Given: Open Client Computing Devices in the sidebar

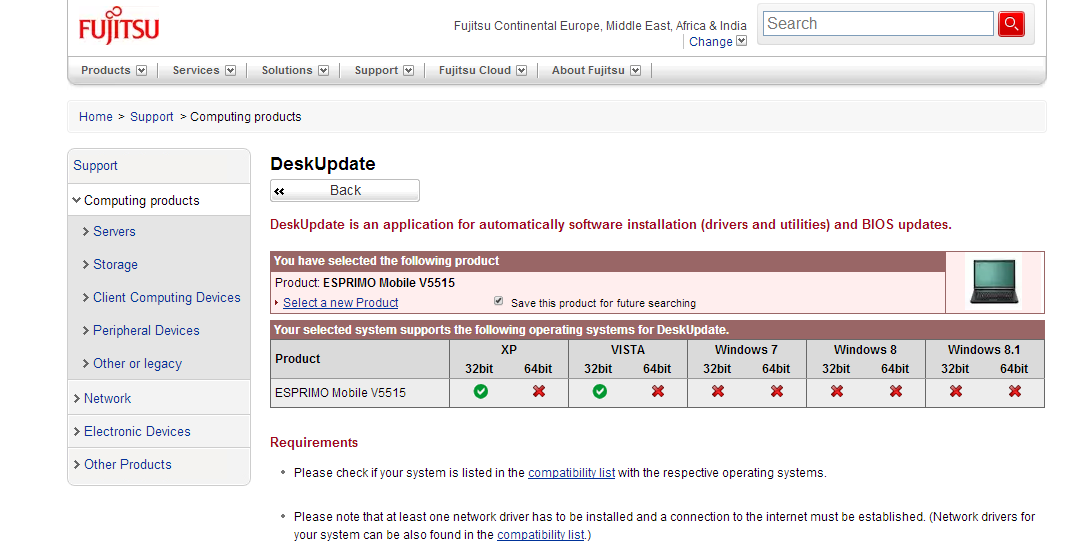Looking at the screenshot, I should (x=167, y=298).
